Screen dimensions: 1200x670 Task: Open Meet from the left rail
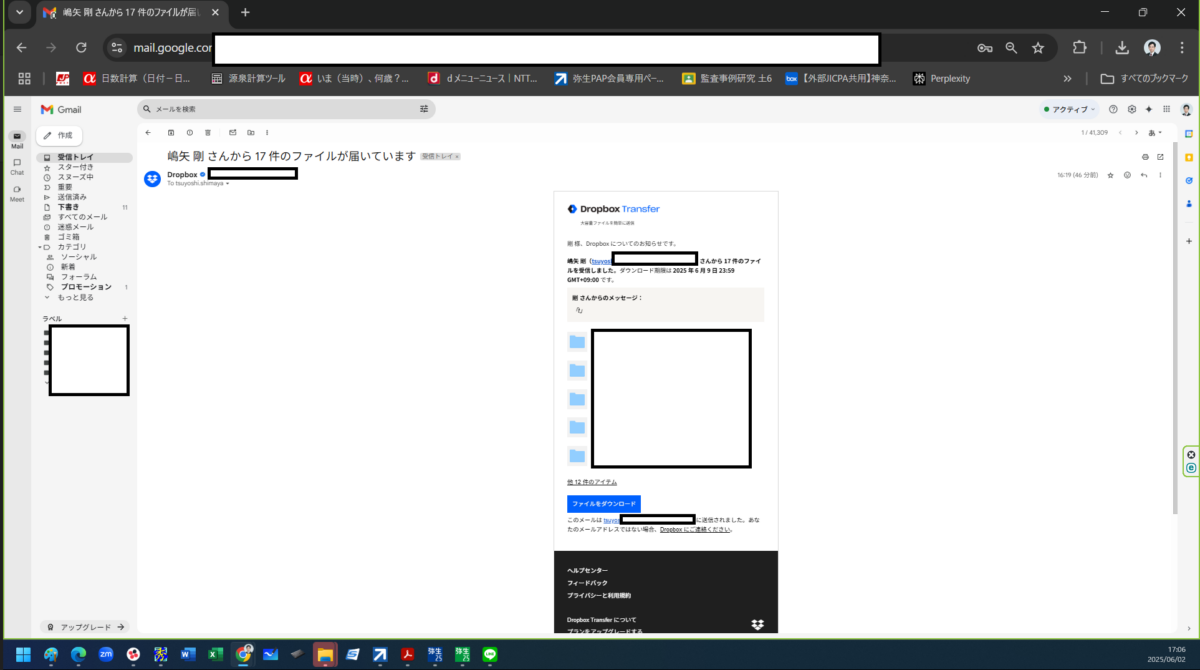pos(17,193)
